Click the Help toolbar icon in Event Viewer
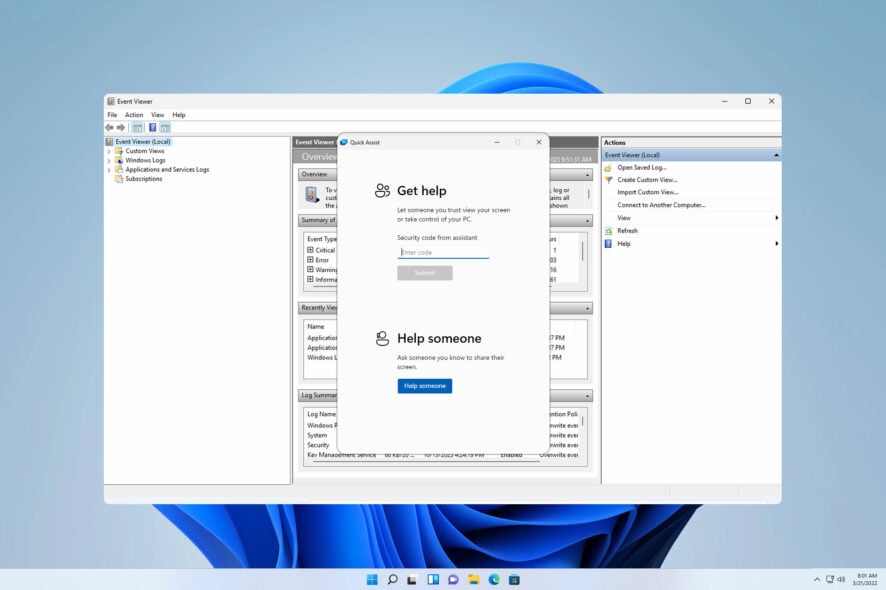Viewport: 886px width, 590px height. (x=153, y=127)
